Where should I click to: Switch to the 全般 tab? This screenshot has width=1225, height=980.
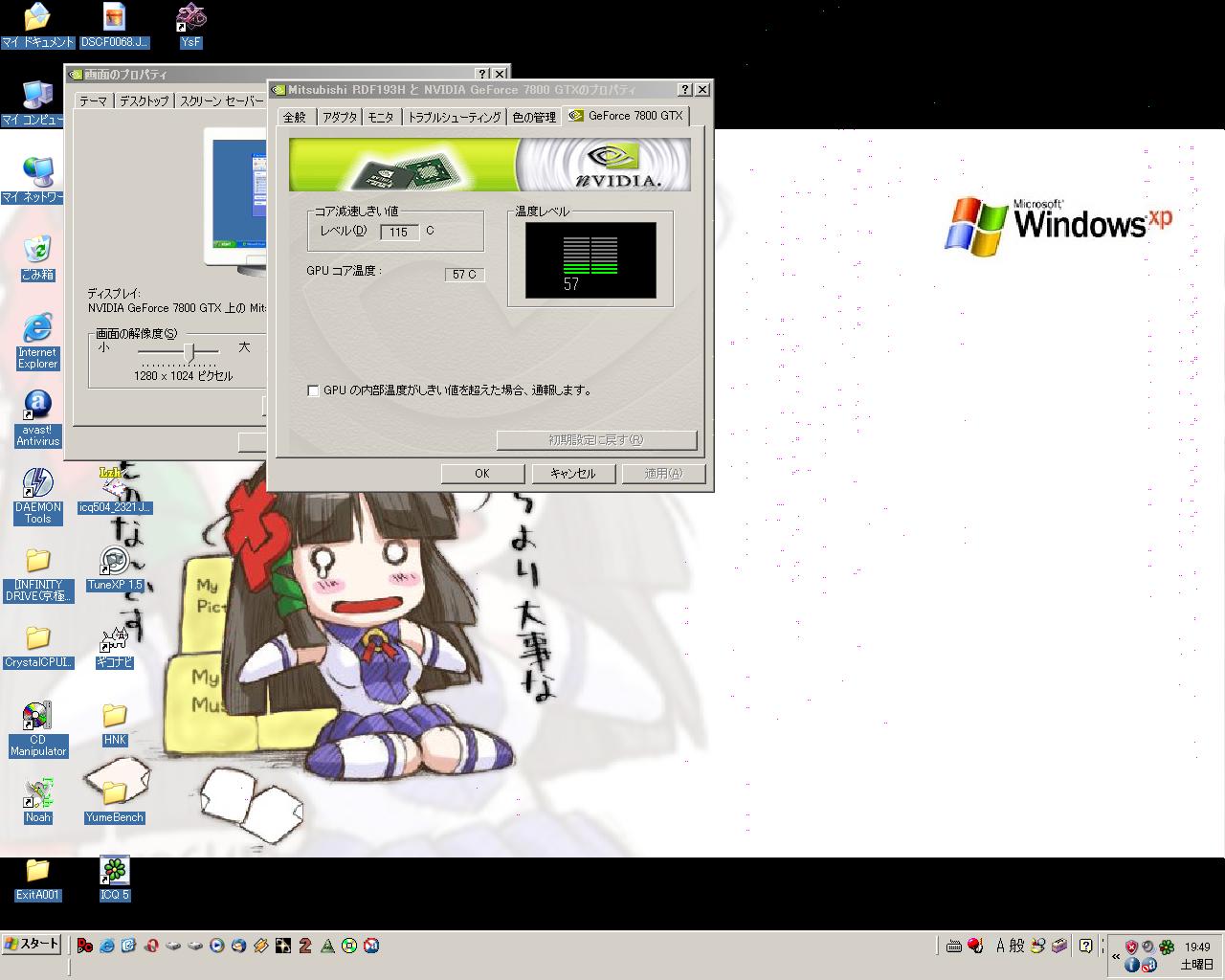click(x=295, y=117)
